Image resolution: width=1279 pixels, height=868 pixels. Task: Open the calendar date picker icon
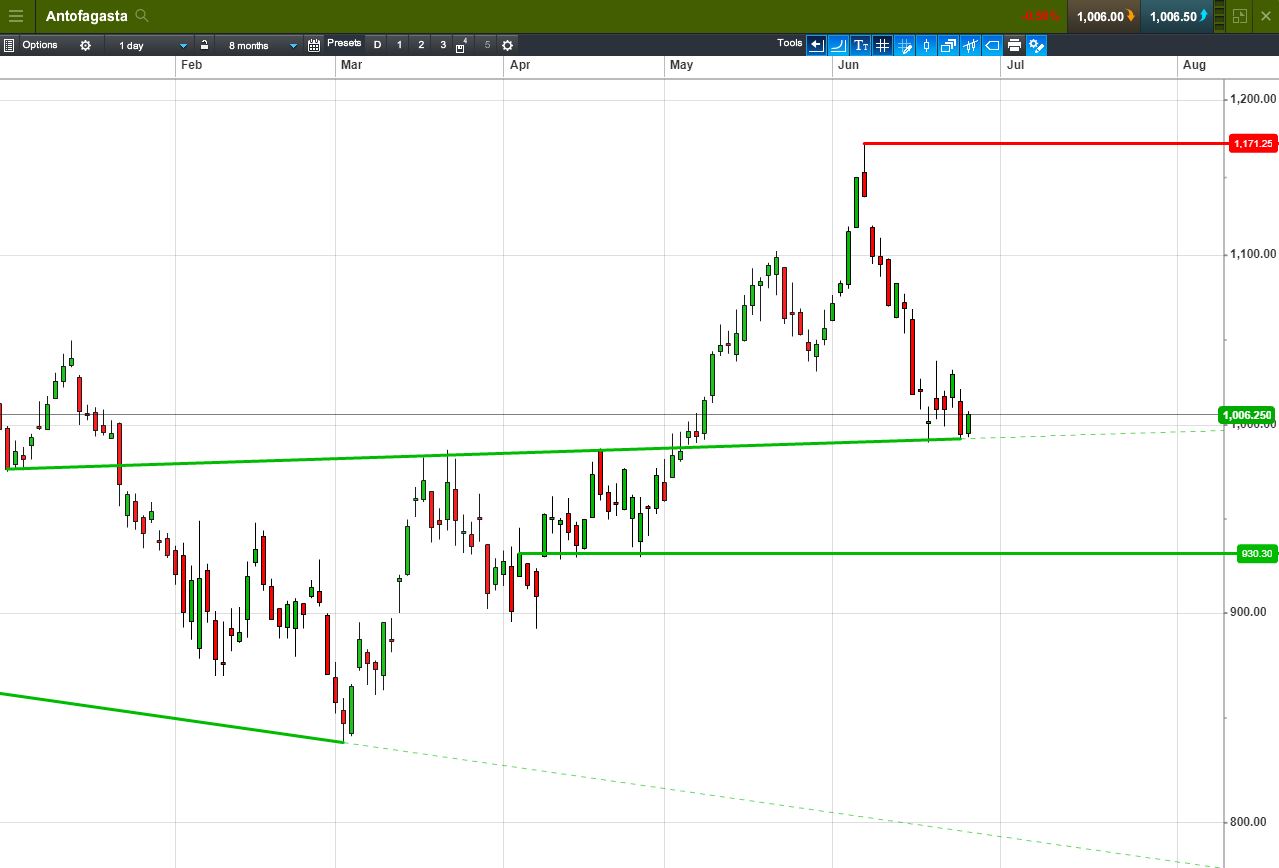[314, 45]
